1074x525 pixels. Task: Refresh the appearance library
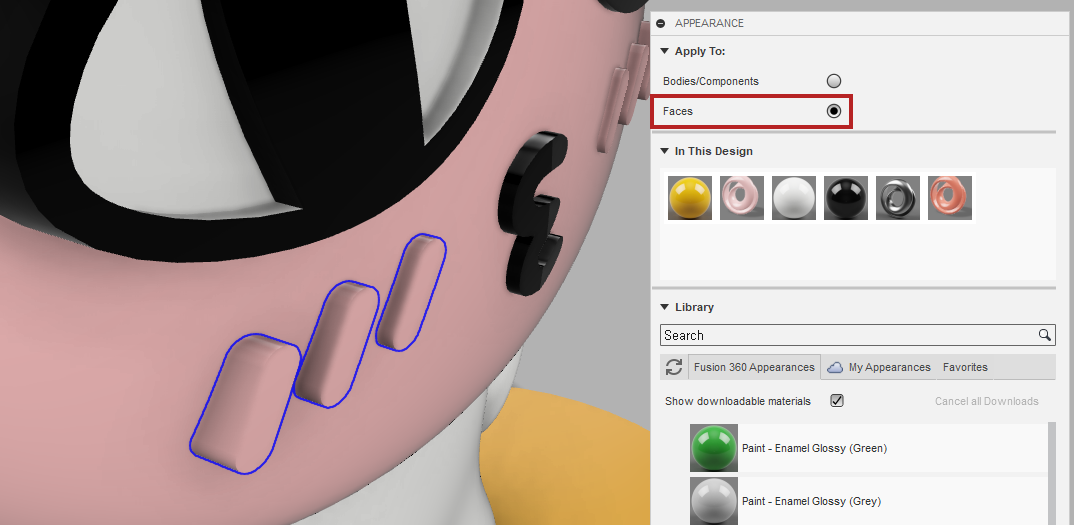(674, 367)
